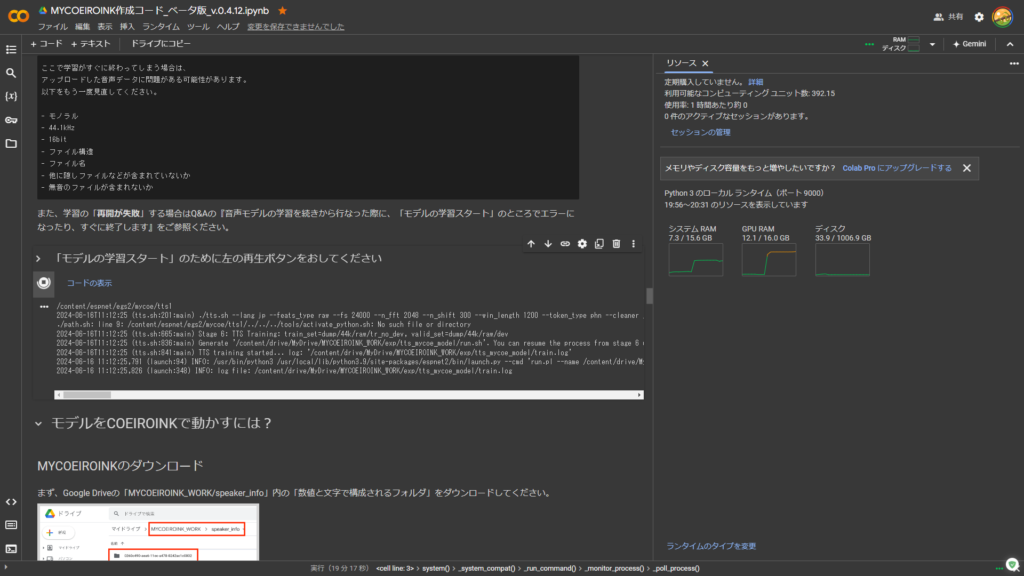Viewport: 1024px width, 576px height.
Task: Open the cell settings gear
Action: tap(582, 244)
